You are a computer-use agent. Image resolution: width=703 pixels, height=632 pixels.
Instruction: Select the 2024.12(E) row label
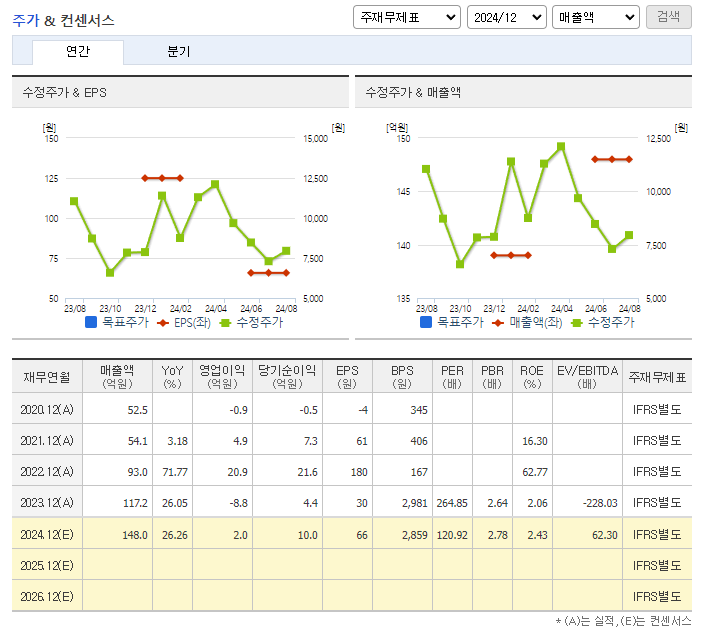(x=47, y=534)
